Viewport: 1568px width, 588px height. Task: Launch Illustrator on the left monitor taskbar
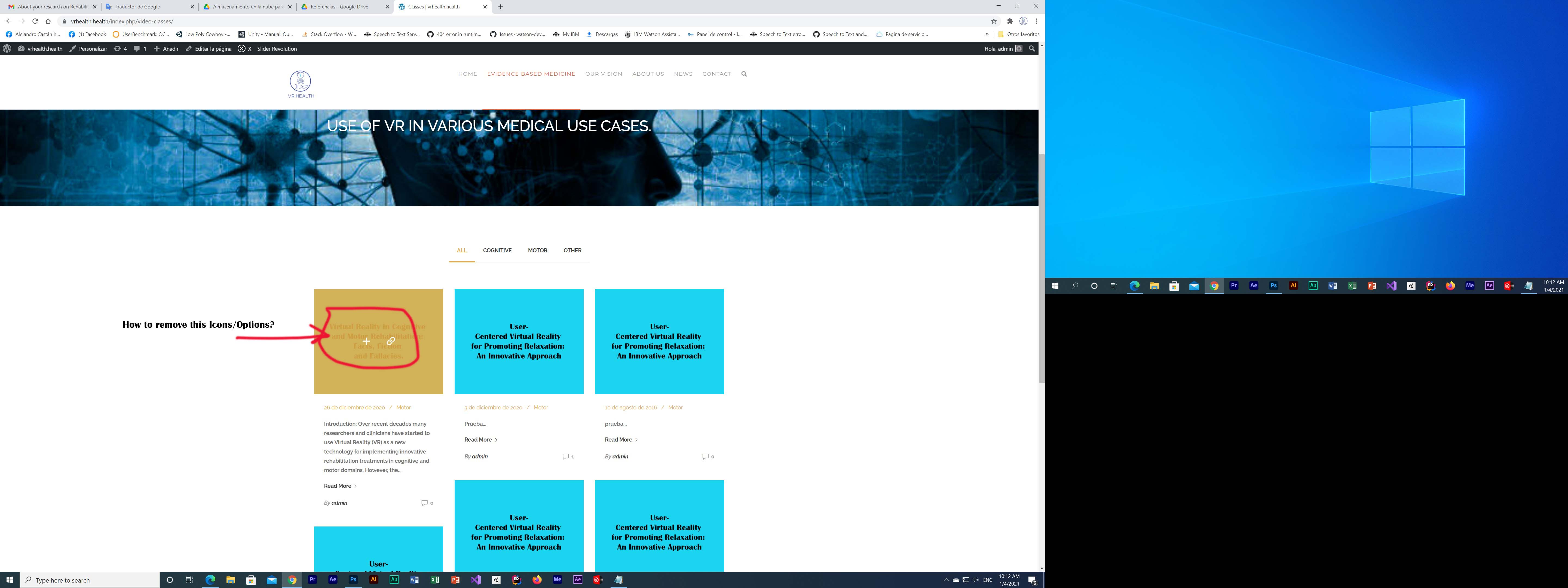[x=374, y=580]
